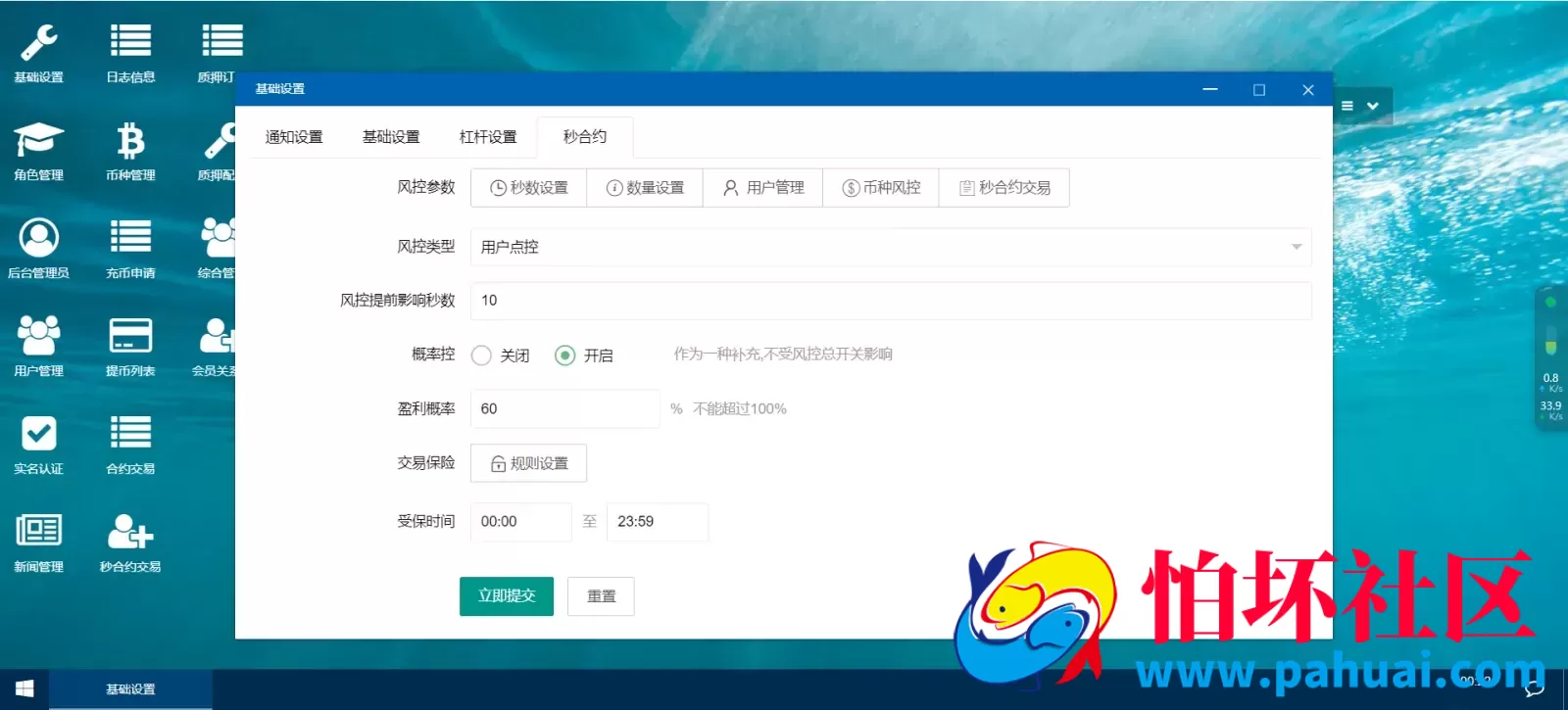Expand the chevron next to hamburger menu
This screenshot has width=1568, height=710.
1373,106
